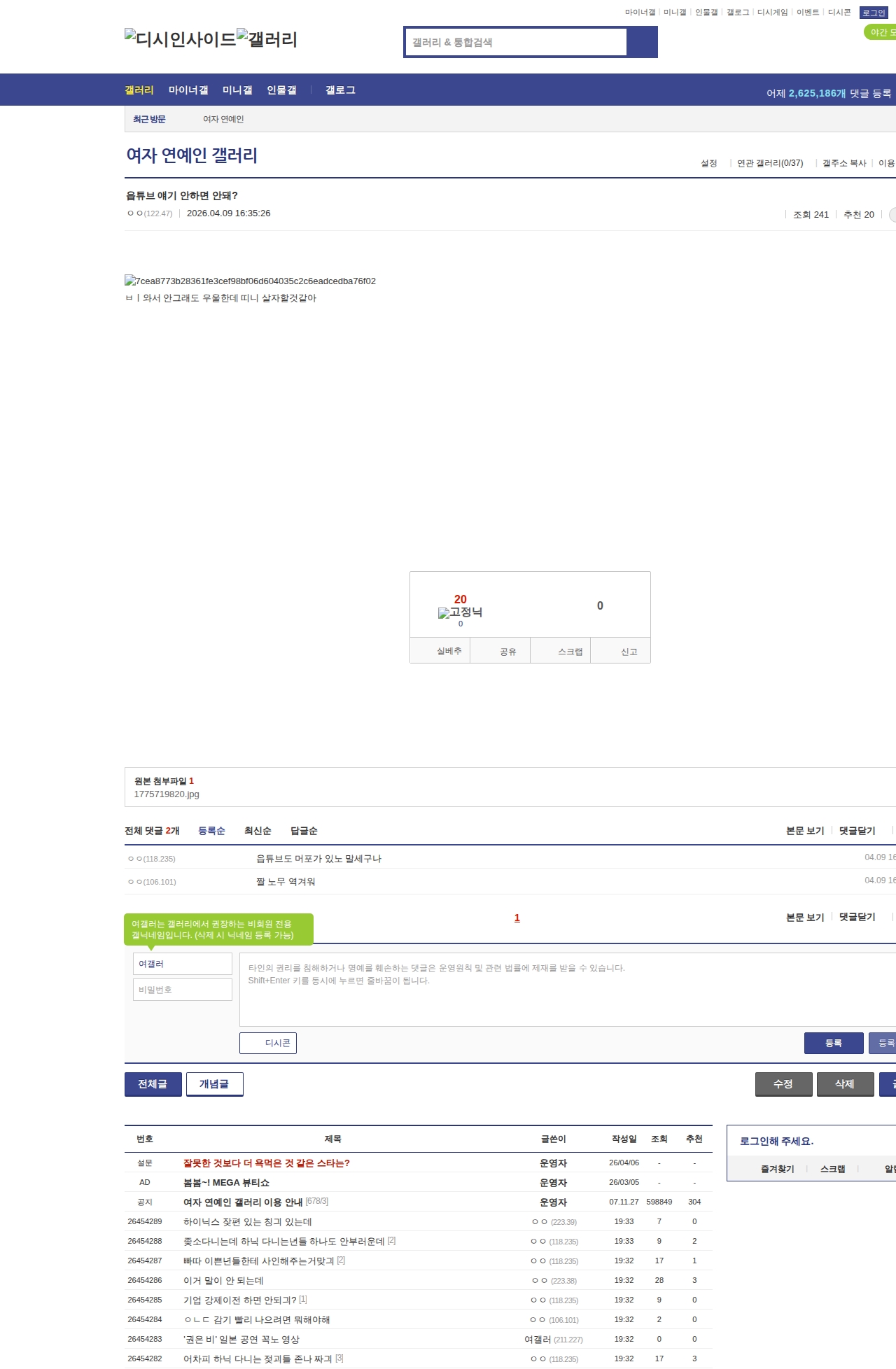
Task: Report the post with 신고
Action: click(621, 651)
